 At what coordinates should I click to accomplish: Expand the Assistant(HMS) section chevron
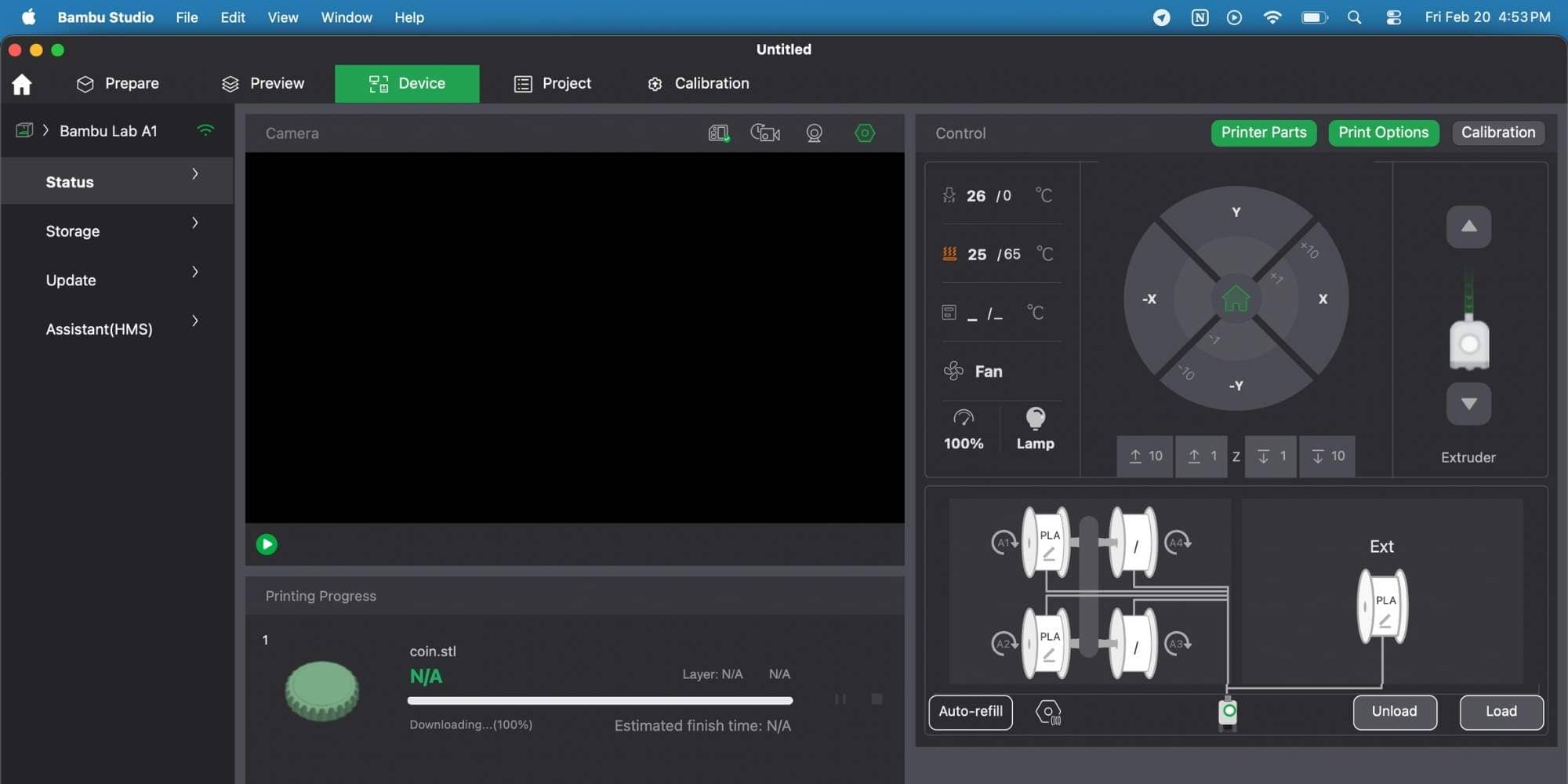pos(195,321)
